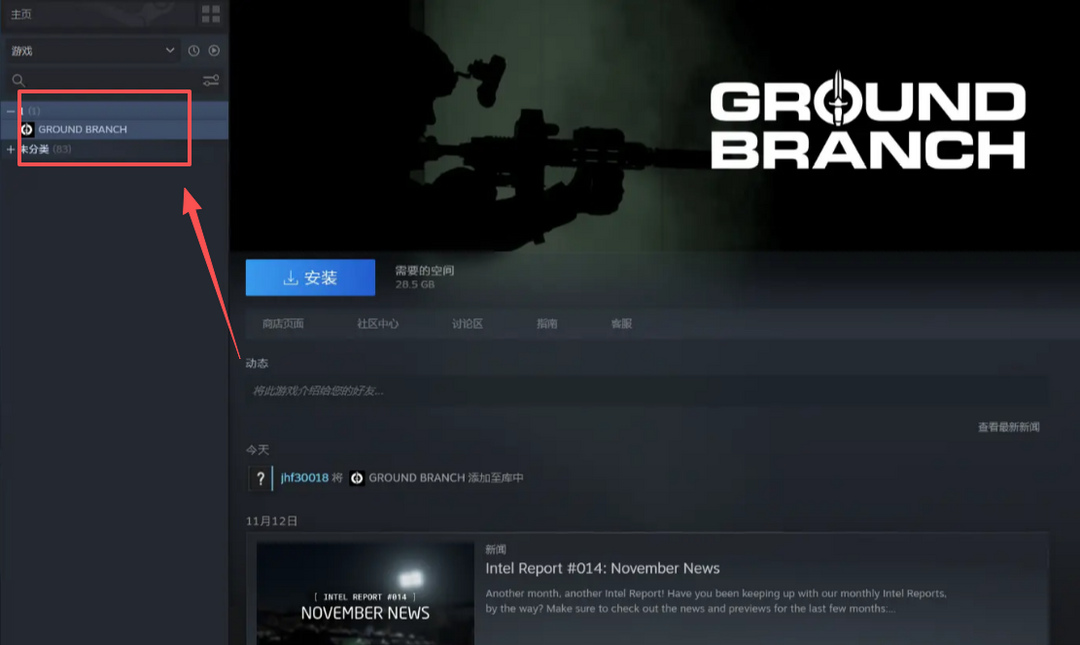Show only ready-to-play games

tap(214, 51)
